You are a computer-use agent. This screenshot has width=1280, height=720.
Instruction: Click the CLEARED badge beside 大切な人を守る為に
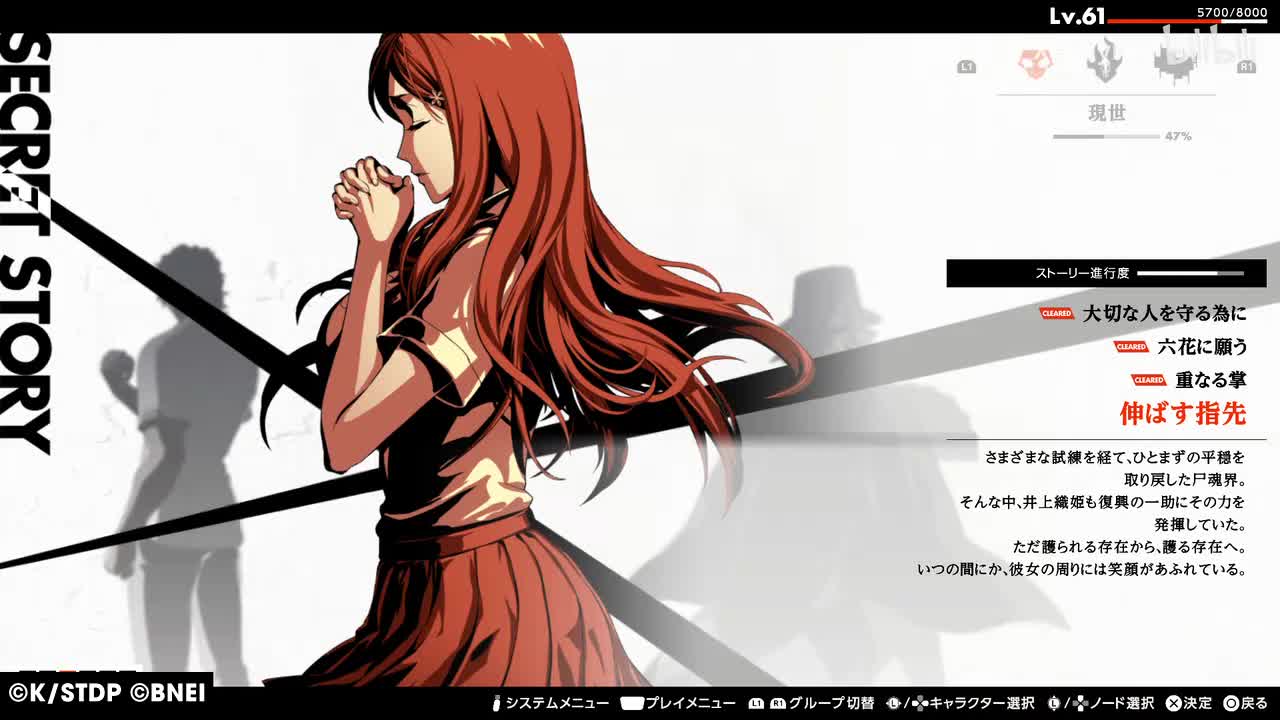coord(1057,314)
